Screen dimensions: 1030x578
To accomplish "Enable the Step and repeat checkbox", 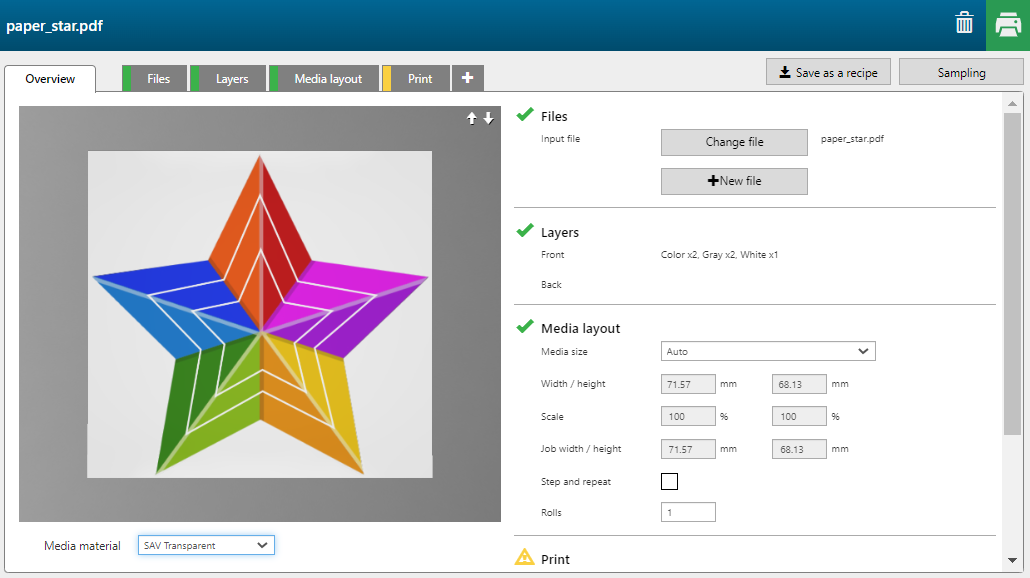I will tap(669, 482).
